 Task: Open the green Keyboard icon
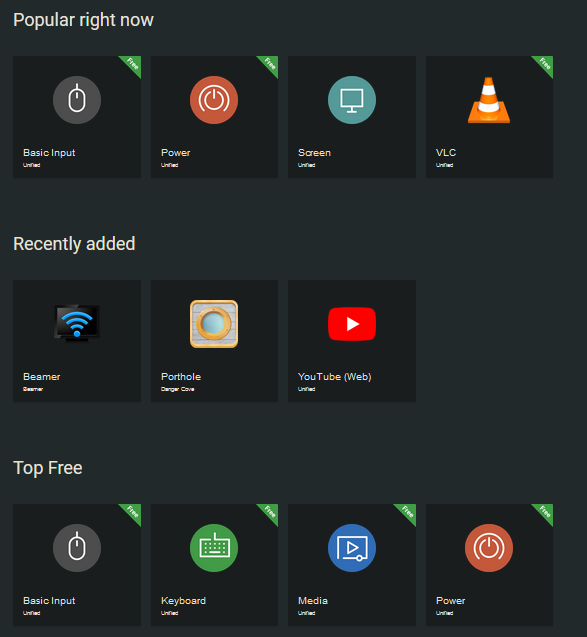[214, 548]
